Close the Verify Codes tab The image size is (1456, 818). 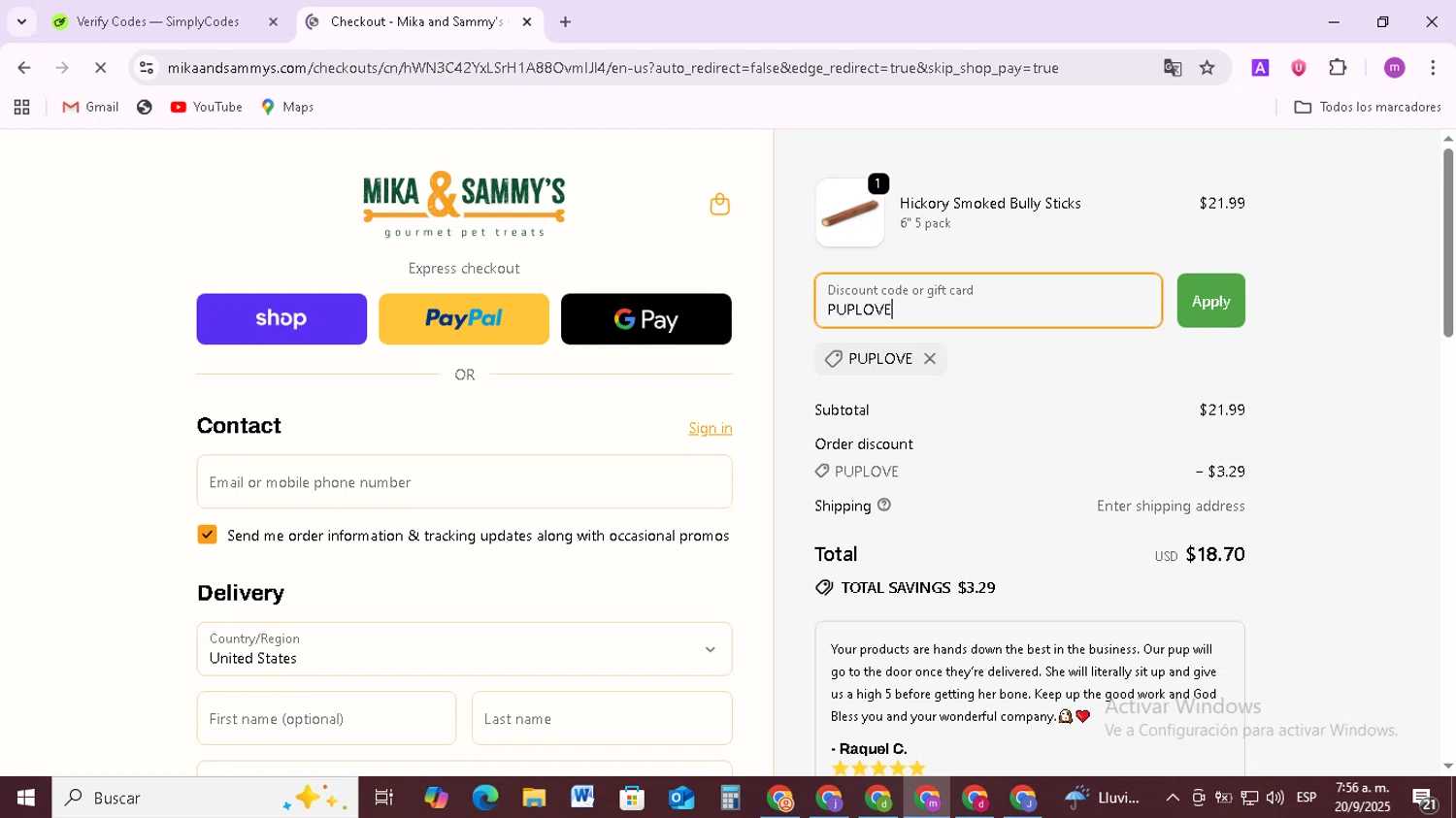pos(273,21)
